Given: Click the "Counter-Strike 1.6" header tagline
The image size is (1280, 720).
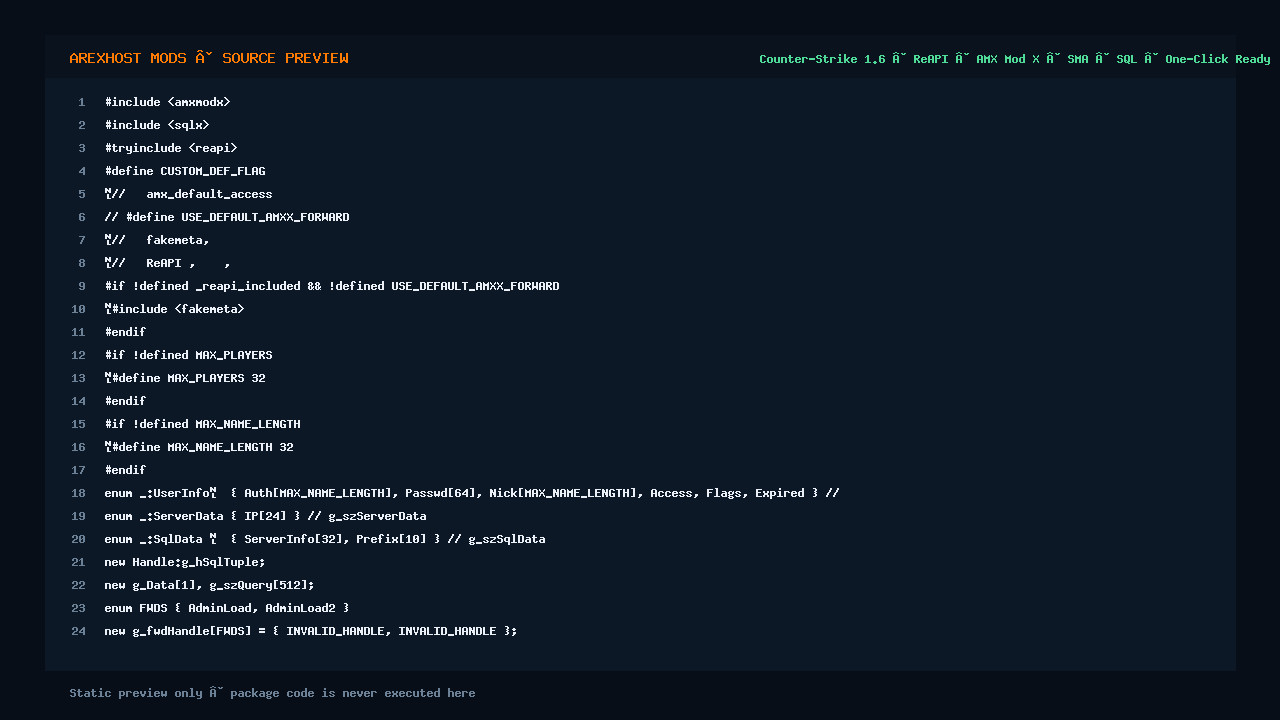Looking at the screenshot, I should tap(1015, 59).
